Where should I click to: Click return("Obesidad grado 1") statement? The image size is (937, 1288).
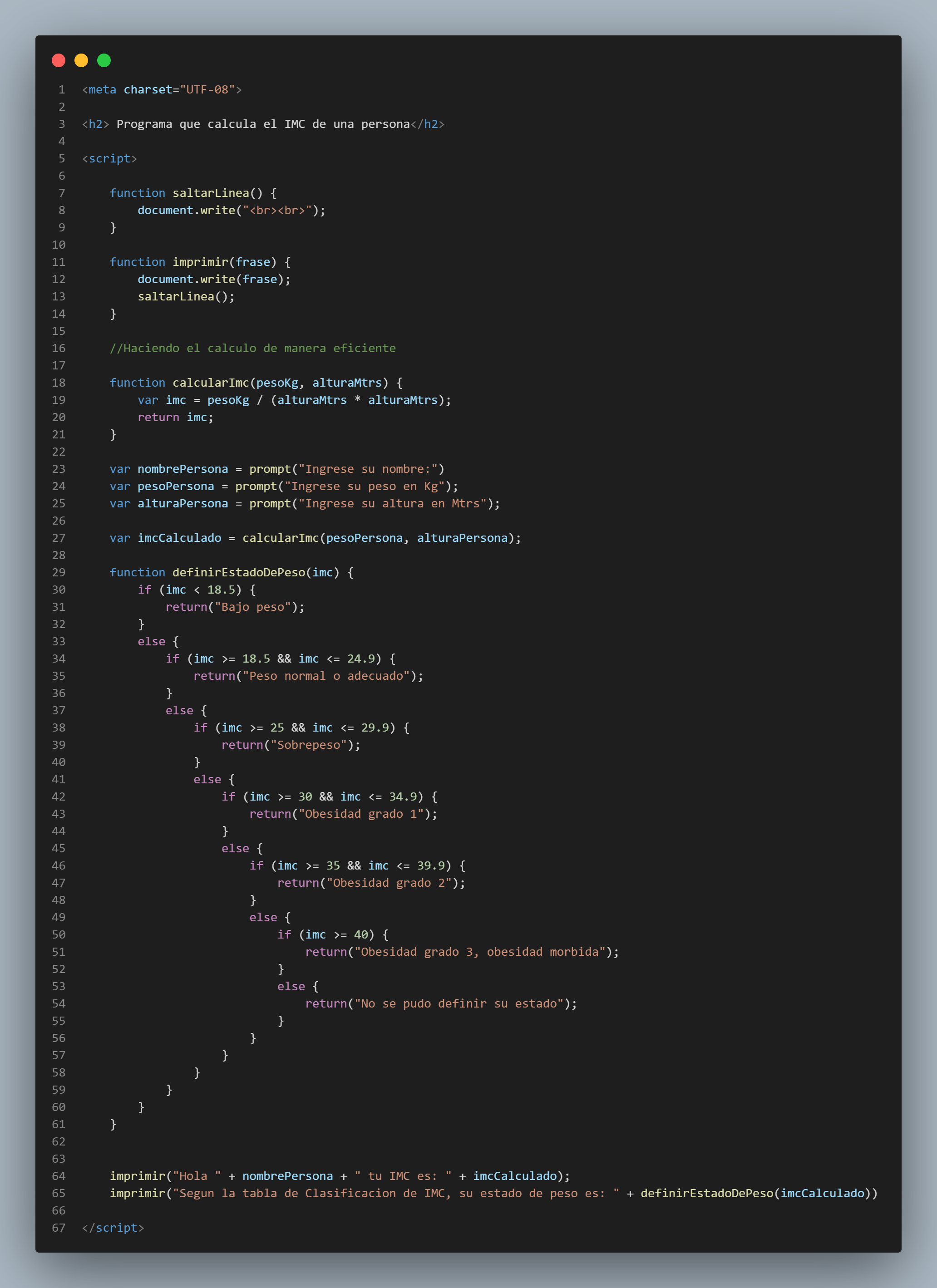pyautogui.click(x=344, y=814)
